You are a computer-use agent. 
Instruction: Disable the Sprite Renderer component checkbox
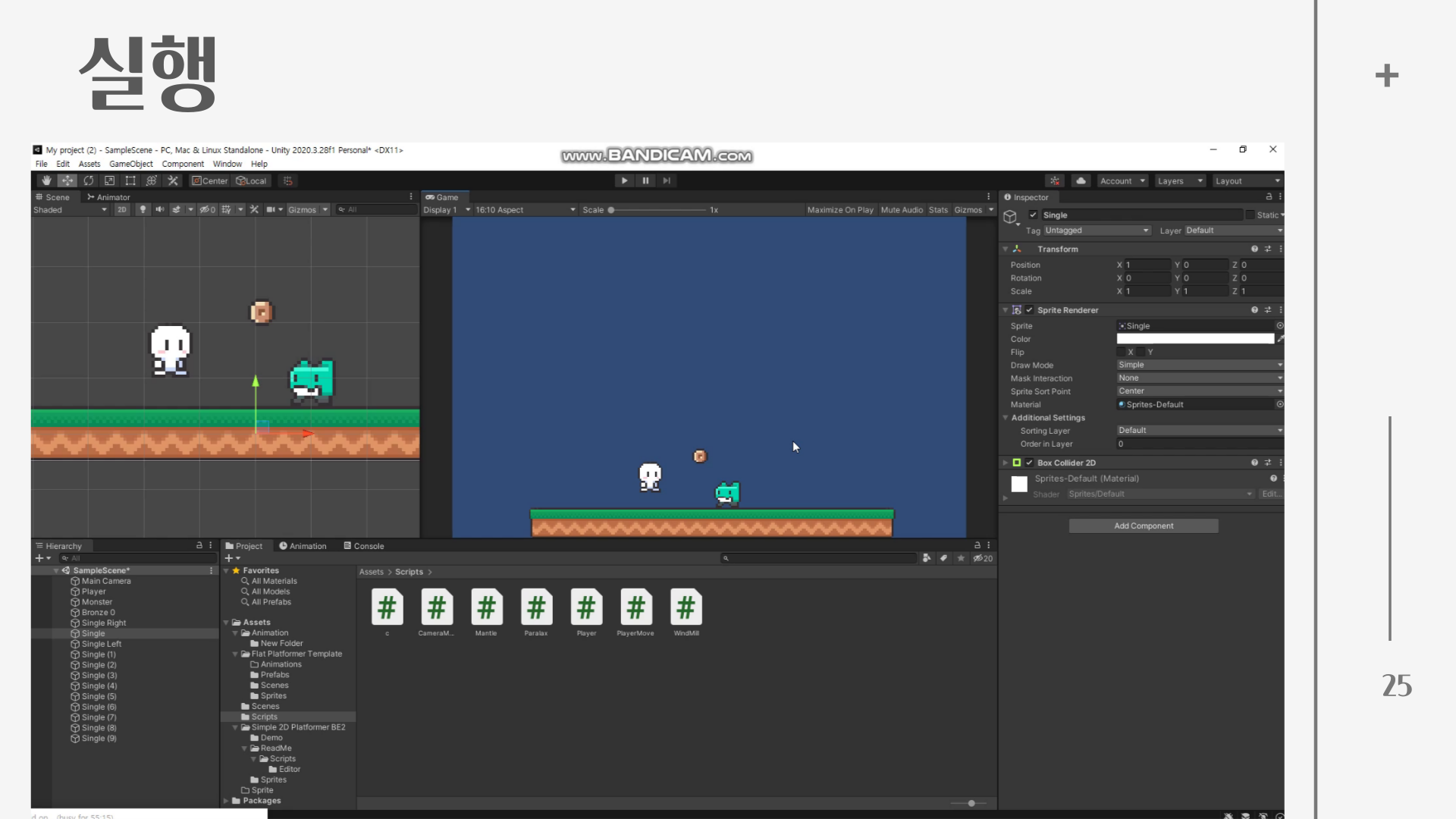point(1029,310)
